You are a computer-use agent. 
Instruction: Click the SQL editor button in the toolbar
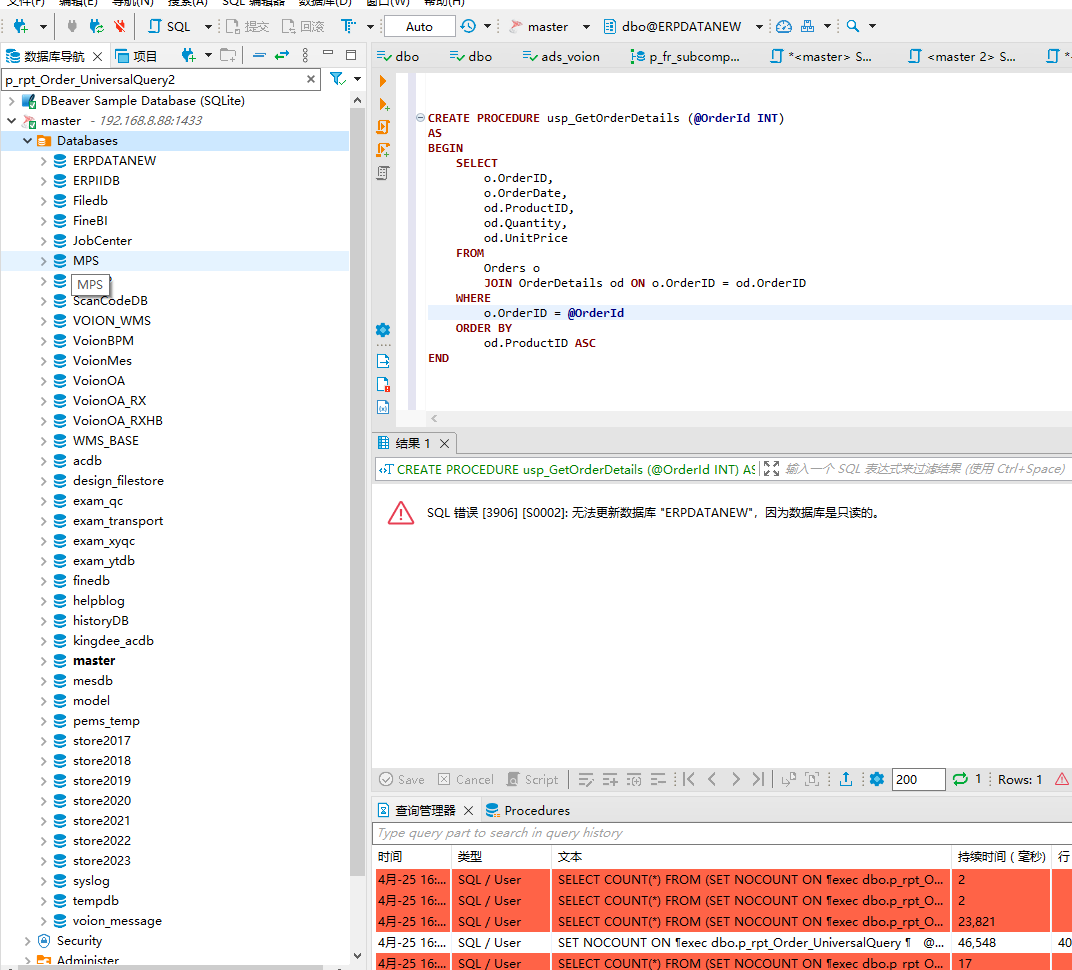click(x=170, y=27)
